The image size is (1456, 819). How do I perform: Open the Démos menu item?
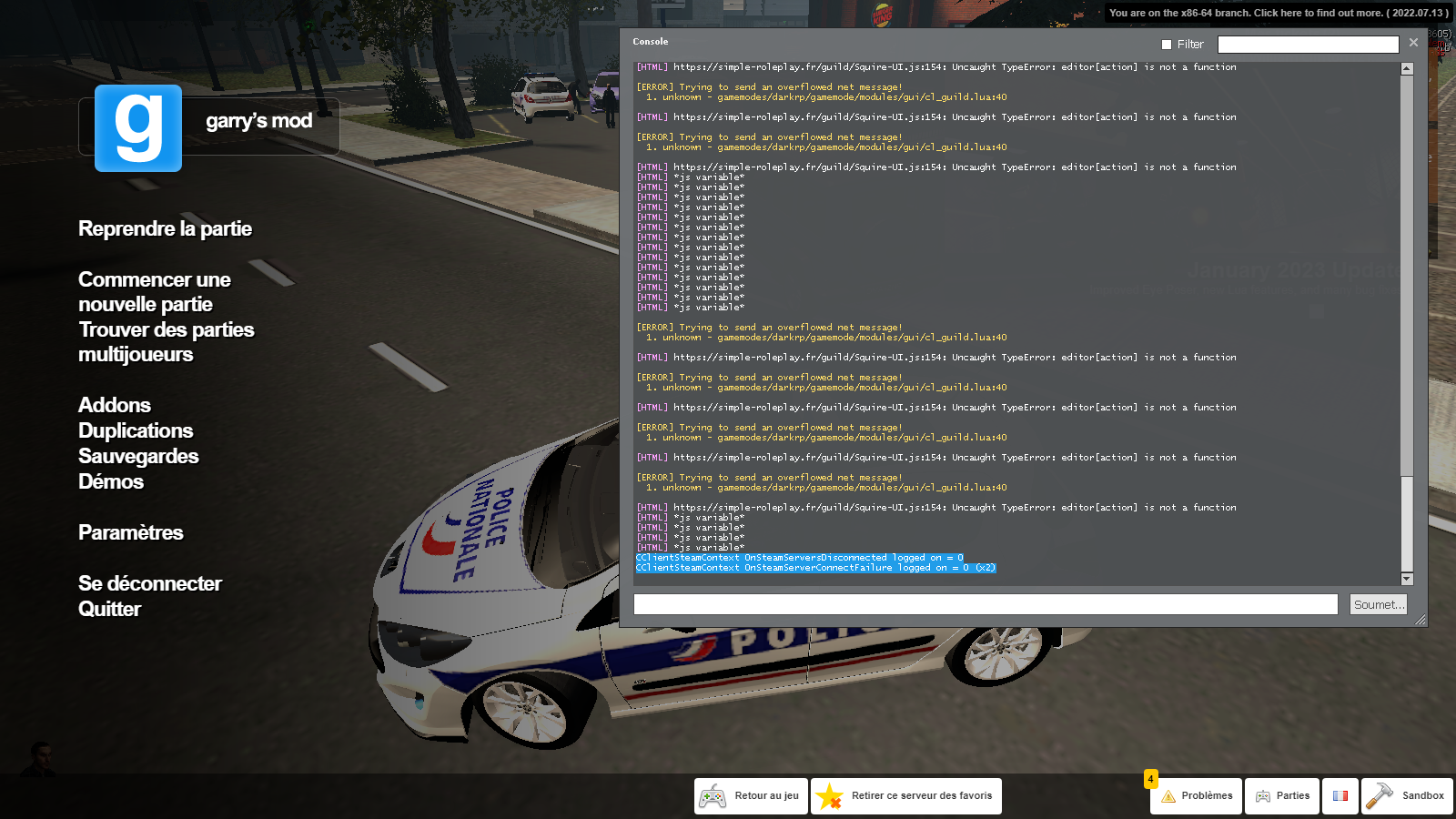click(111, 481)
